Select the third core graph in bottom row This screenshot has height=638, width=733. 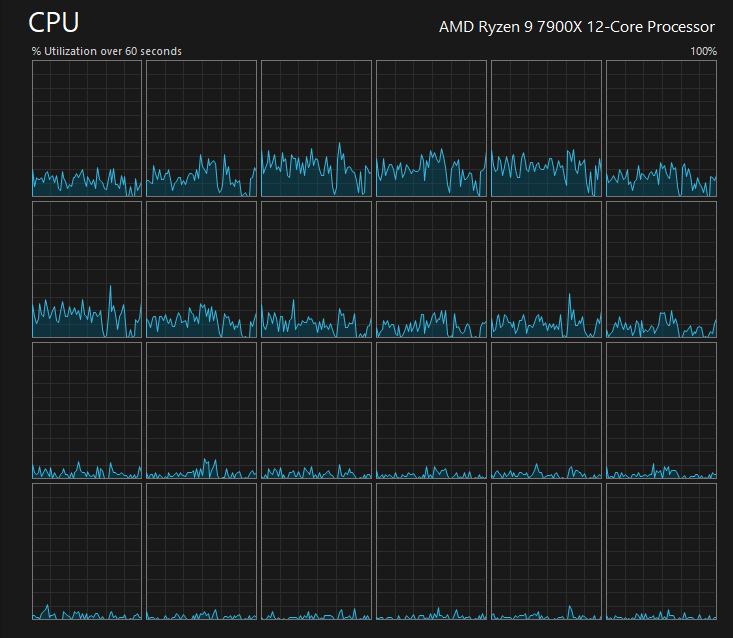click(316, 552)
